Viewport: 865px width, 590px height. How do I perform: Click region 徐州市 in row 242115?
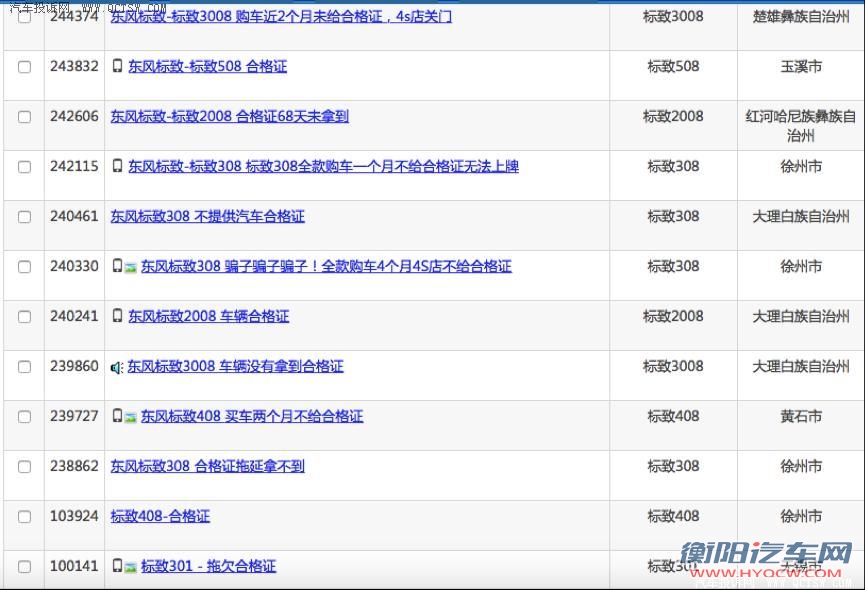[801, 167]
